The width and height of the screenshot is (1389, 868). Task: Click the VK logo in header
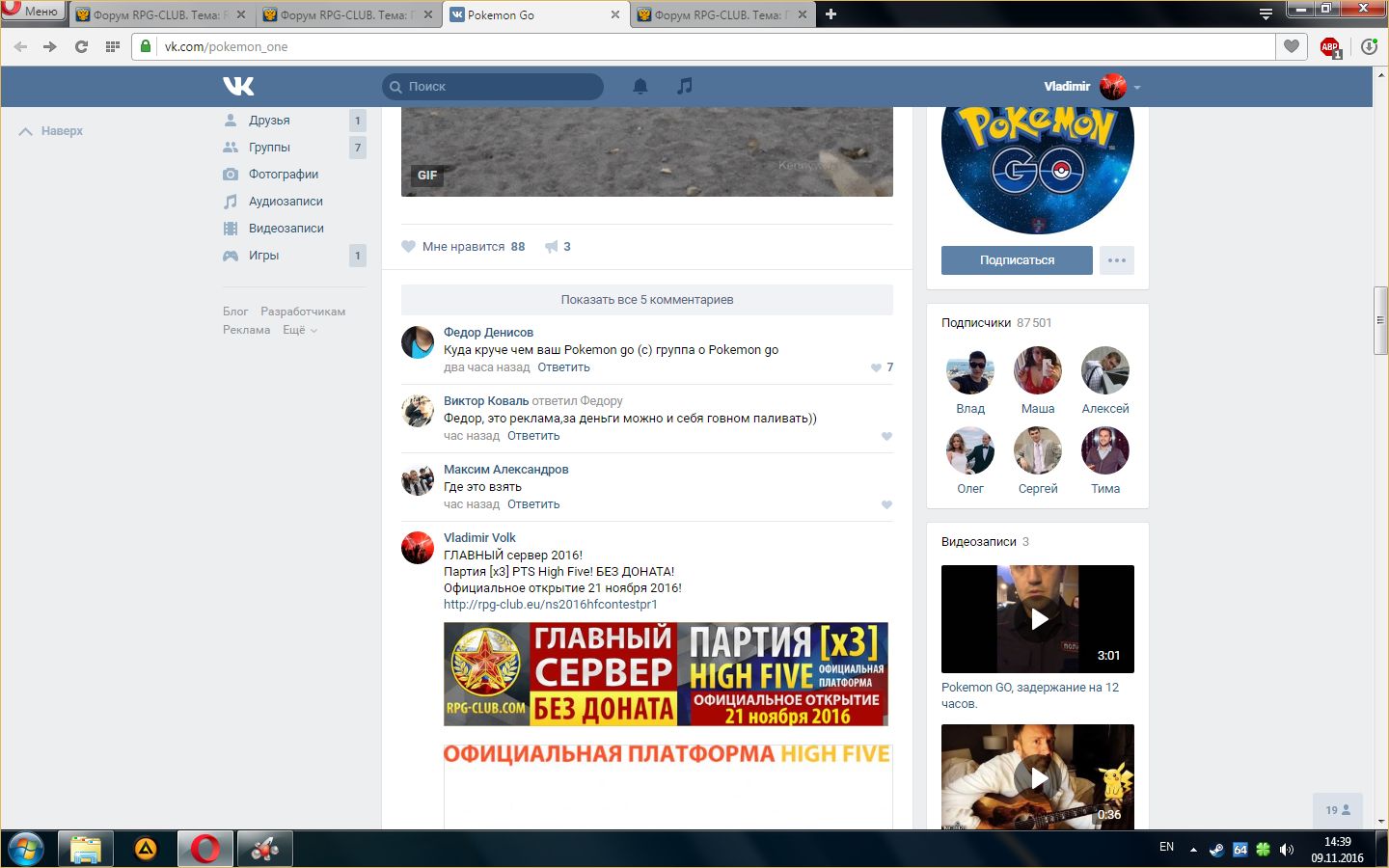click(238, 86)
